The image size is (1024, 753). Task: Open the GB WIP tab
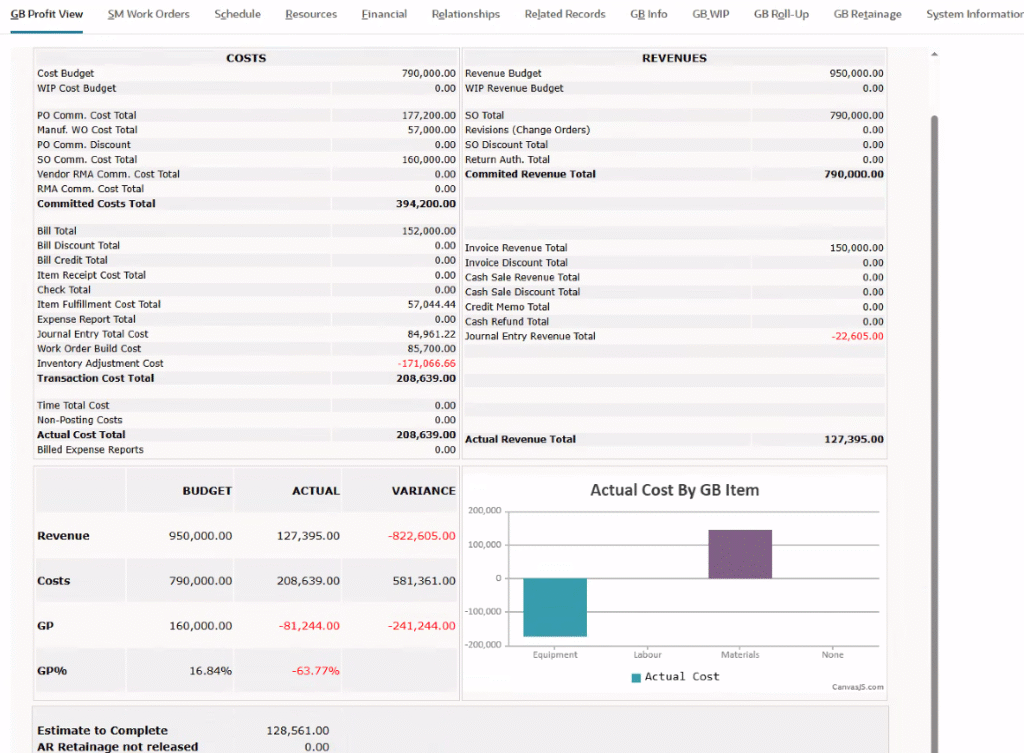[x=710, y=14]
